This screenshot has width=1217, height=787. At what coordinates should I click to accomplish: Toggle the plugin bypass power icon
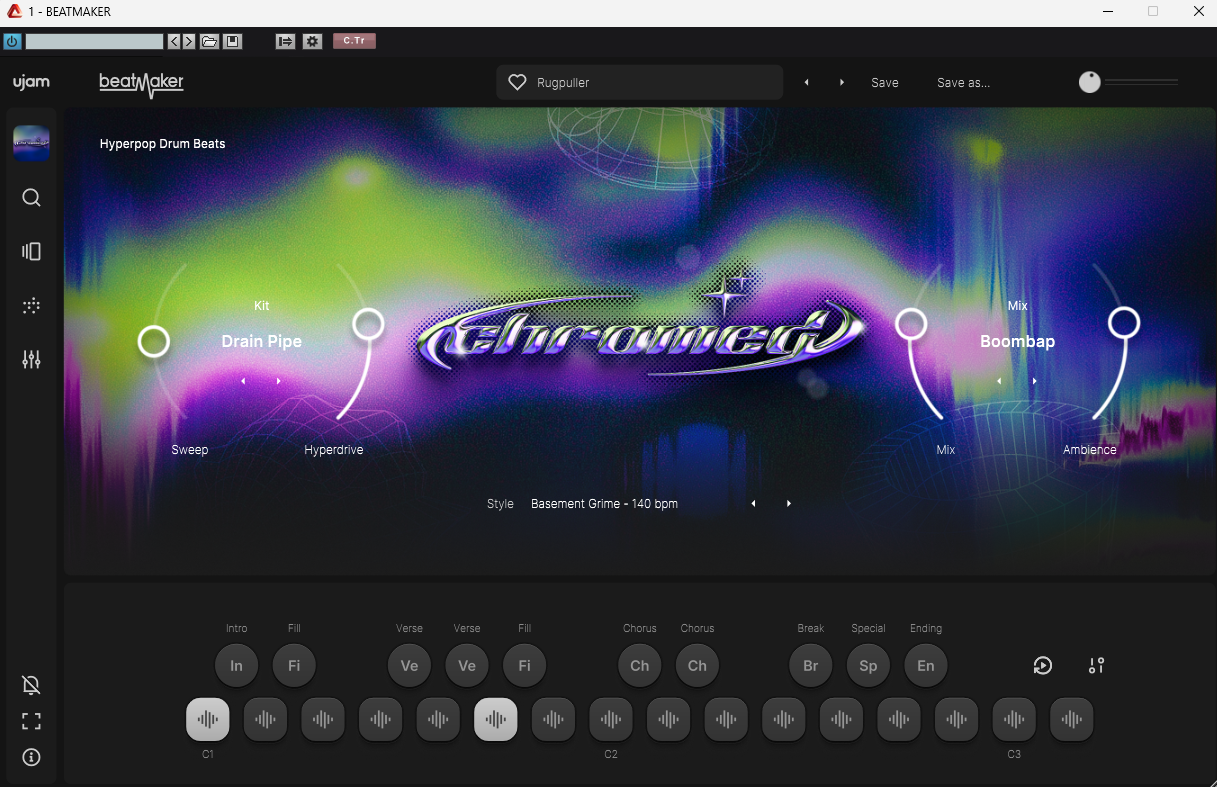point(12,41)
